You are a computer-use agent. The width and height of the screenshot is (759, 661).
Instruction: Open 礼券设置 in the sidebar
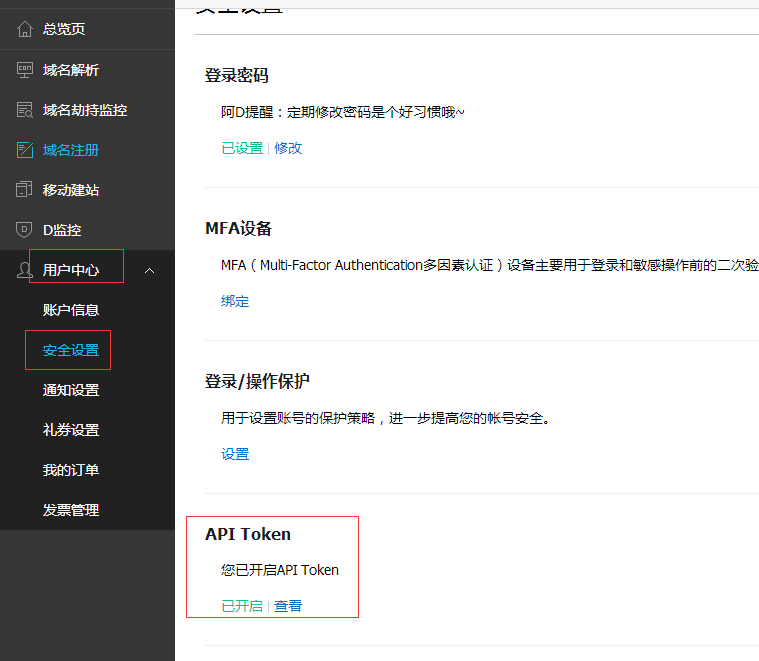click(71, 430)
